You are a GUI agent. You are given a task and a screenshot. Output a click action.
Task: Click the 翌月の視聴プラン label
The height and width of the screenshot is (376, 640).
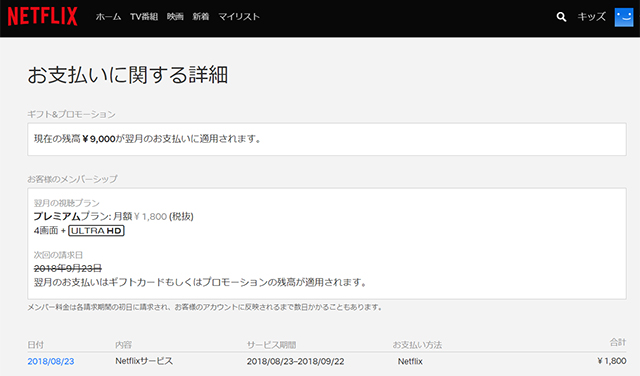(x=67, y=203)
